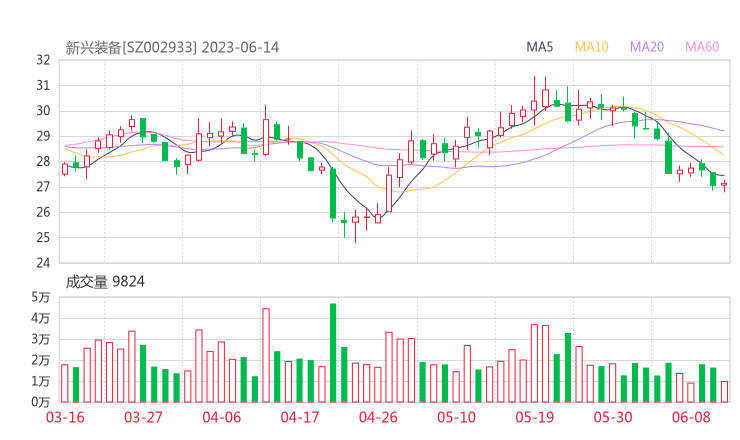Select the 05-10 date label
Image resolution: width=740 pixels, height=440 pixels.
[x=456, y=417]
